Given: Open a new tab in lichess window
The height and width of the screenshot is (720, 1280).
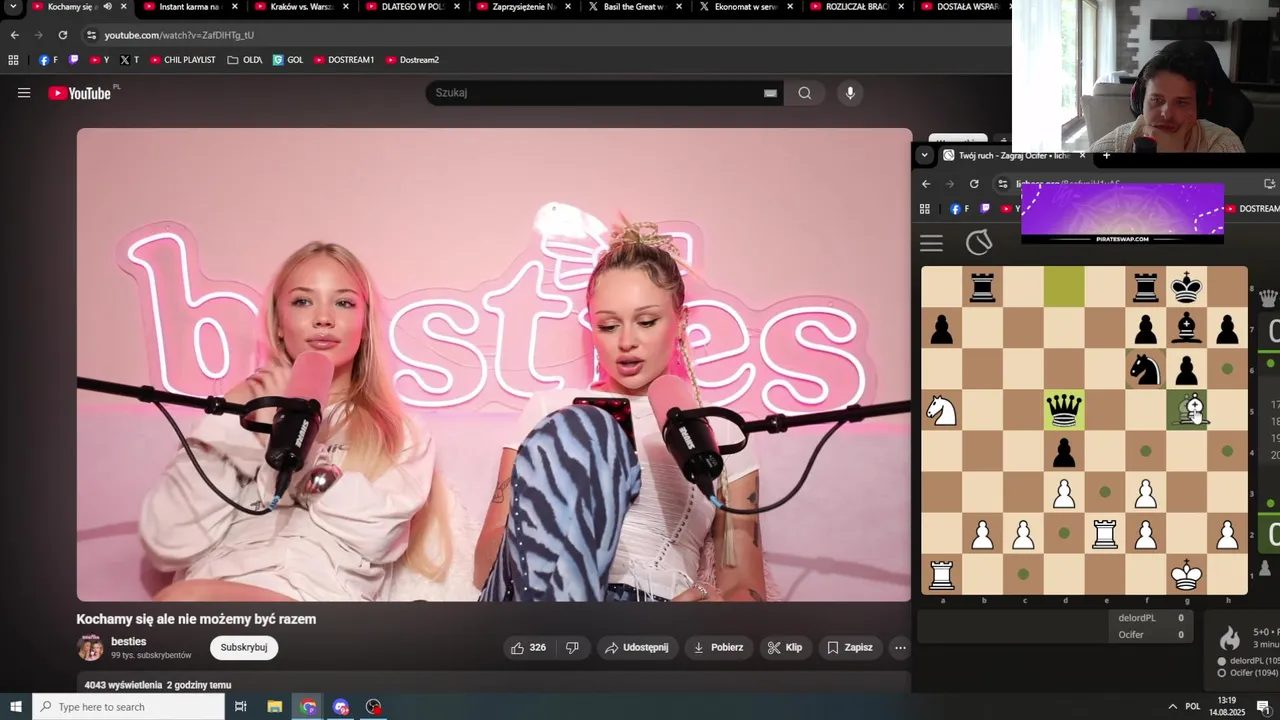Looking at the screenshot, I should tap(1106, 155).
